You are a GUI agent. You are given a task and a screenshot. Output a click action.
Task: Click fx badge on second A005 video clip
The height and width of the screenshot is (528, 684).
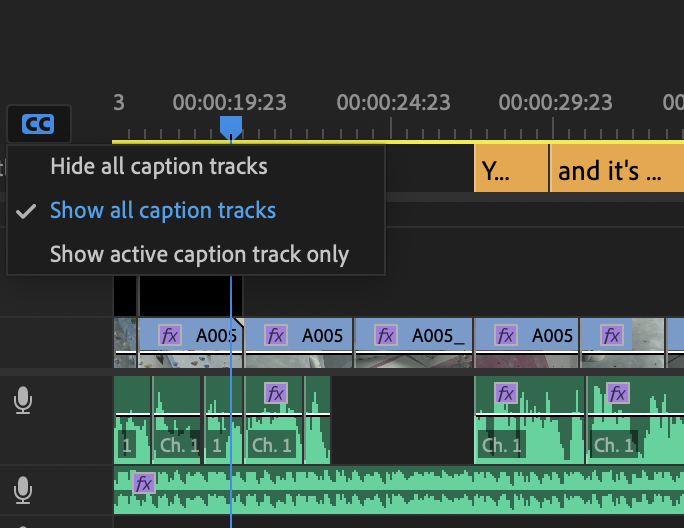(x=277, y=335)
